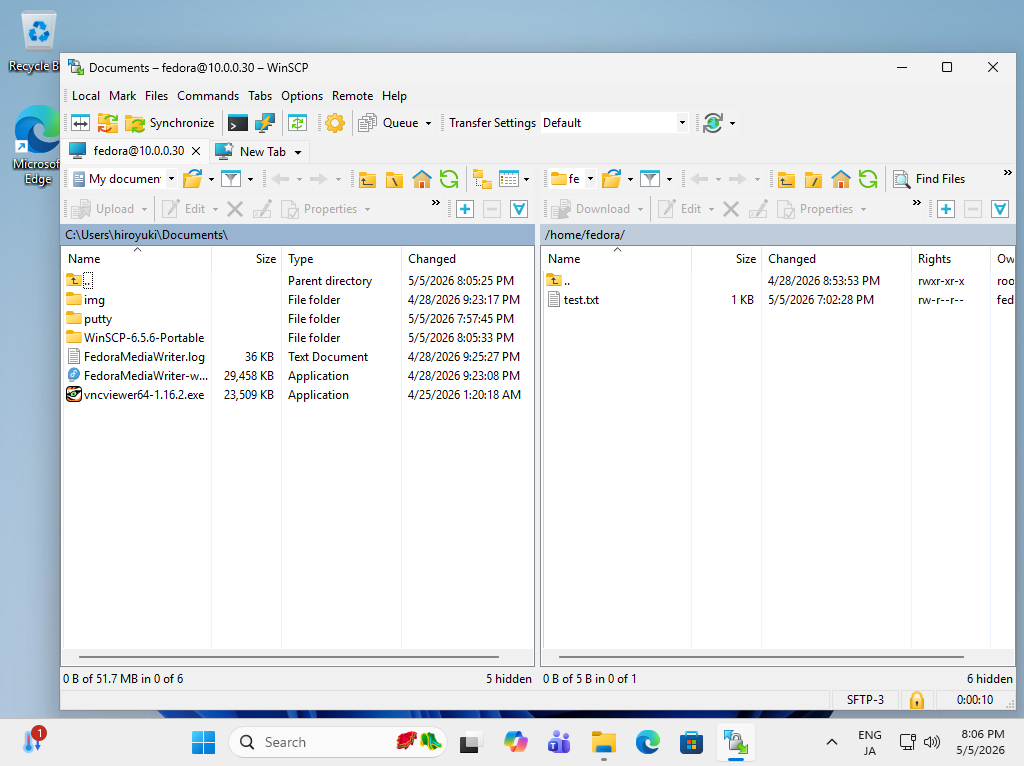Open the Files menu

click(156, 96)
